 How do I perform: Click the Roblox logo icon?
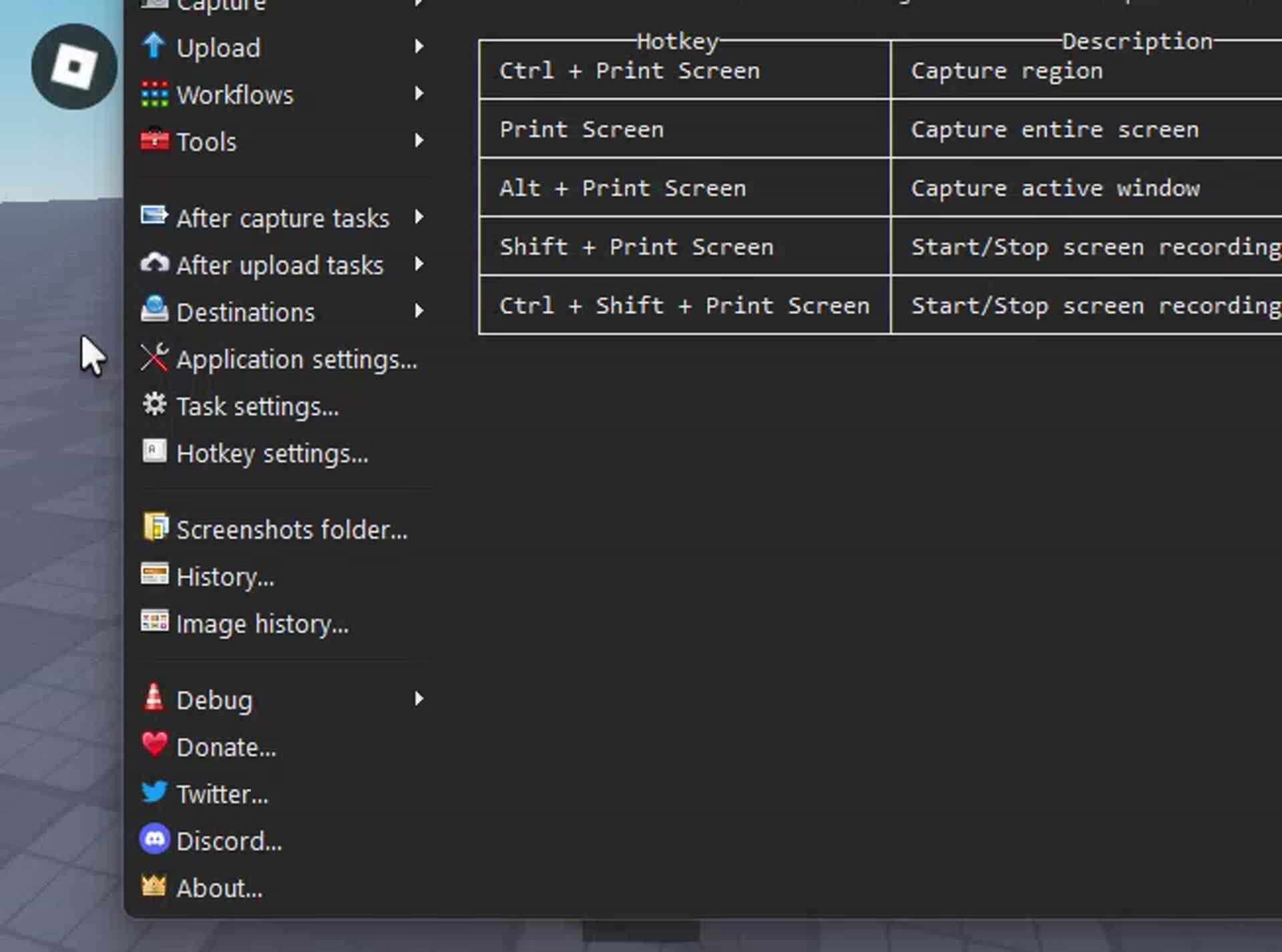[x=74, y=67]
